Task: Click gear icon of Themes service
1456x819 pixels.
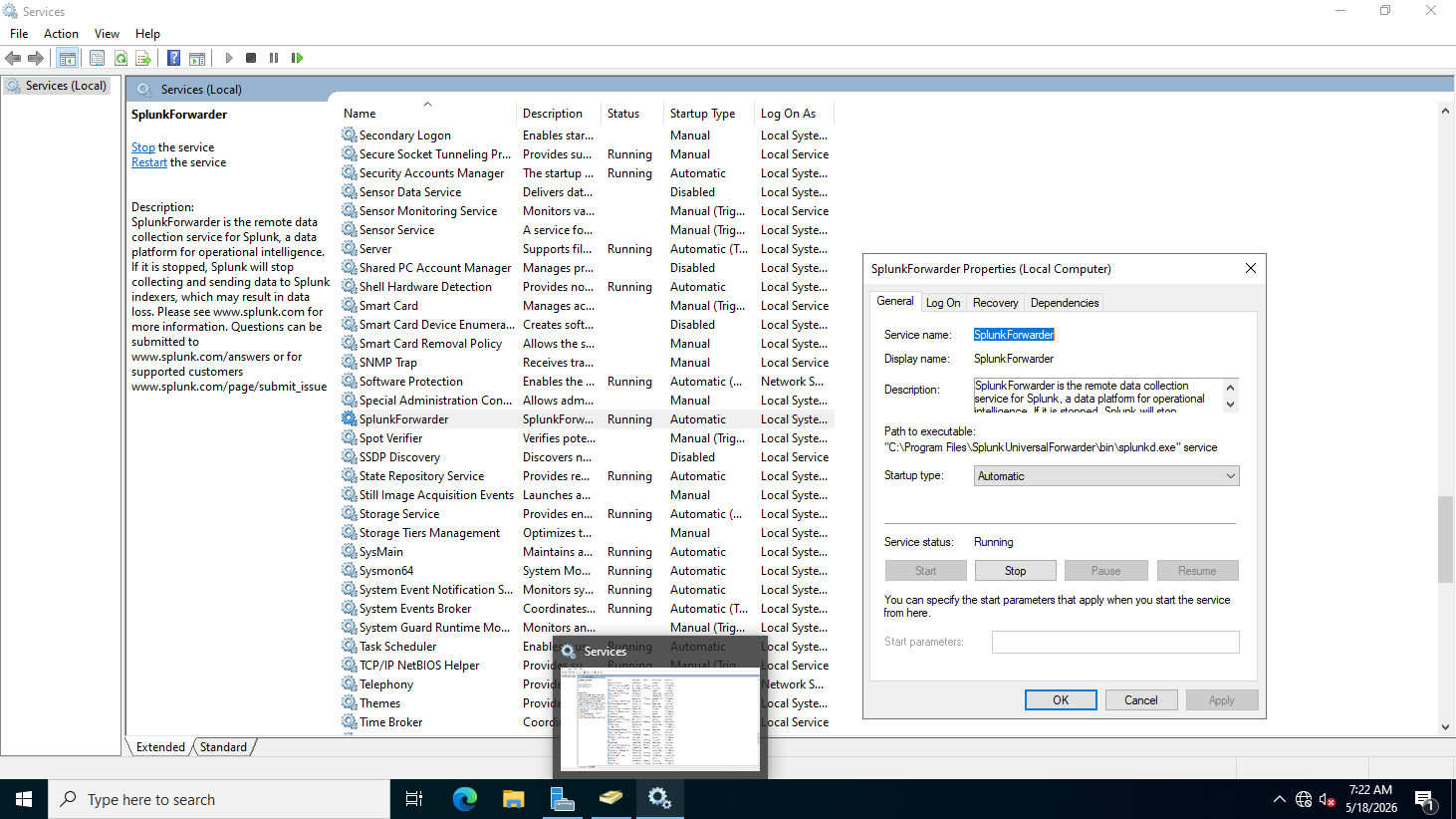Action: point(350,703)
